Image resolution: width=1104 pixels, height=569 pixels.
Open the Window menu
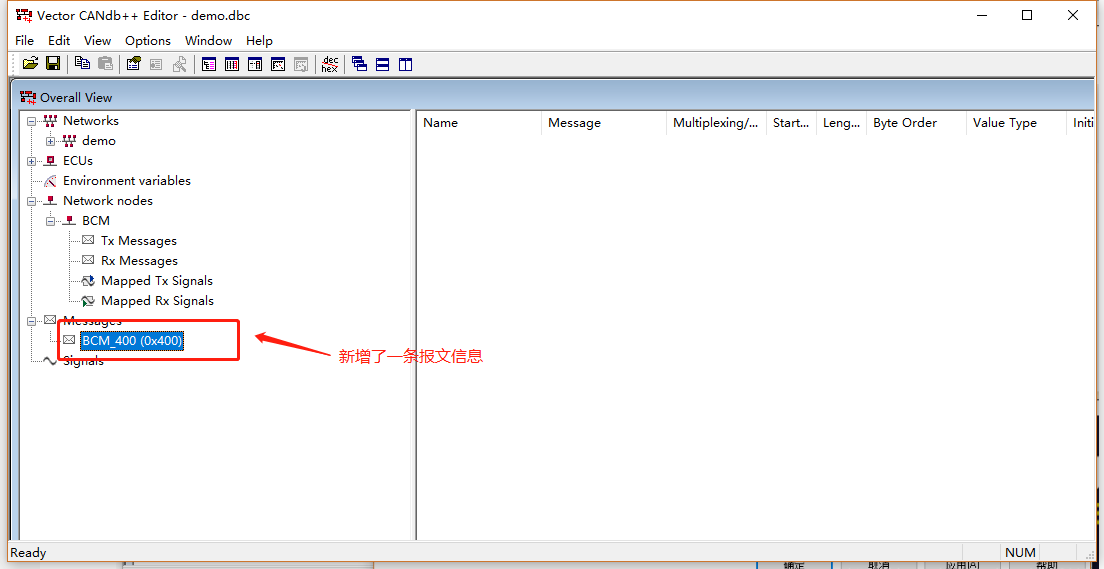pyautogui.click(x=208, y=40)
